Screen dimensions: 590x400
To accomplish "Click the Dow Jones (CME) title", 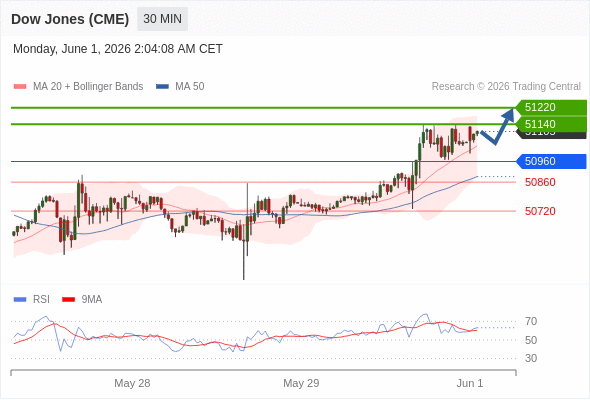I will (70, 19).
